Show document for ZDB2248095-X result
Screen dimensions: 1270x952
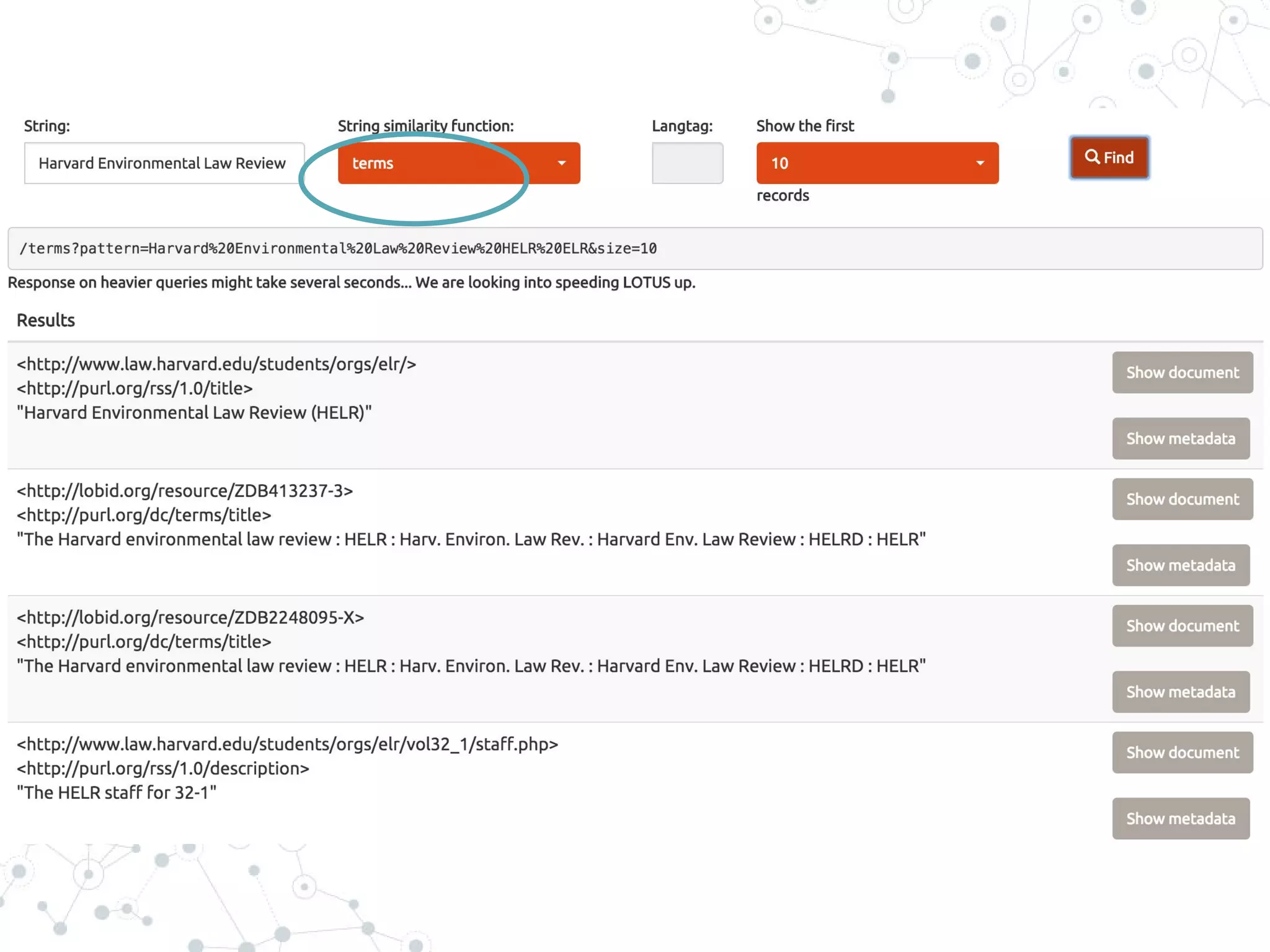[x=1182, y=626]
